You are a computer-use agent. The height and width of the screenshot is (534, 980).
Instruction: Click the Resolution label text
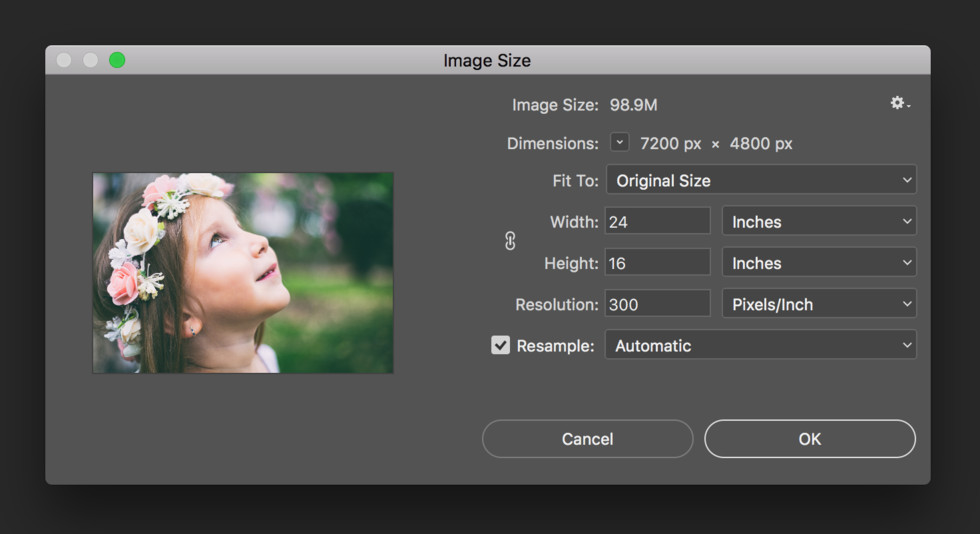(556, 304)
